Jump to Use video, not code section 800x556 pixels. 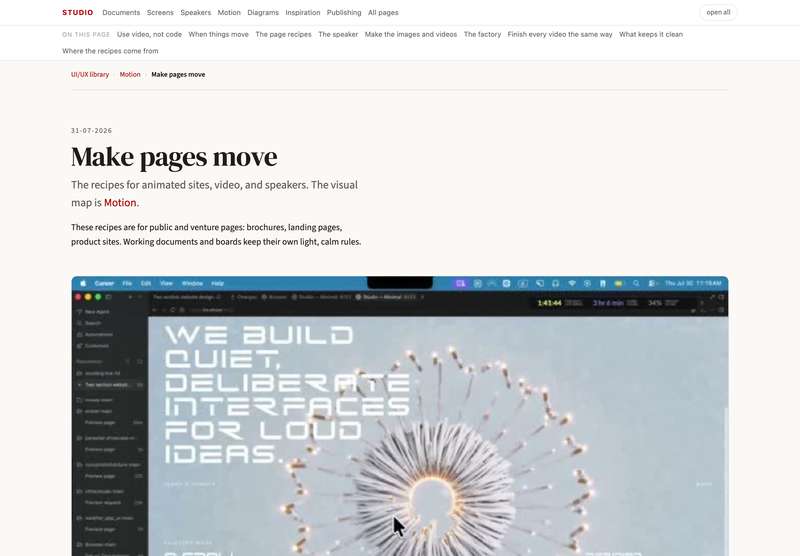click(x=149, y=34)
